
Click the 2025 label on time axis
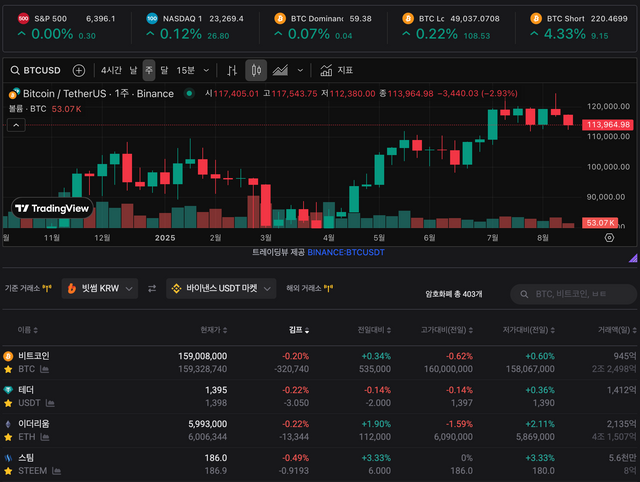pyautogui.click(x=165, y=238)
